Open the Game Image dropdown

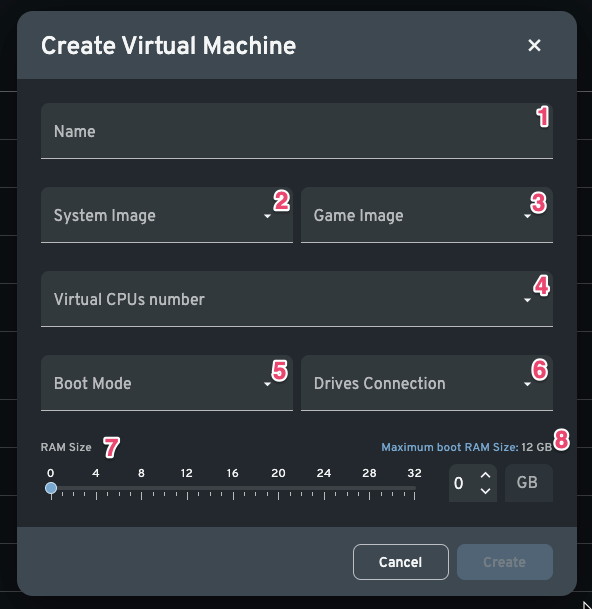pos(427,215)
